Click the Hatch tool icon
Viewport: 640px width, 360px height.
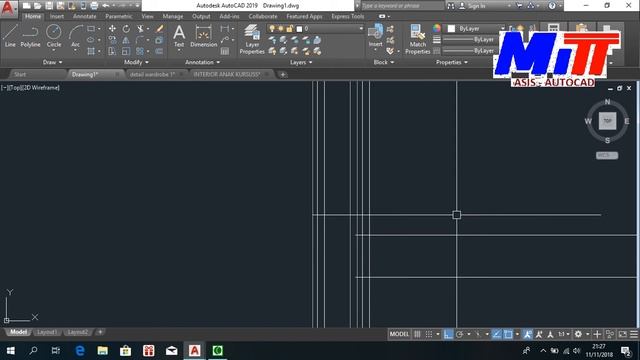tap(91, 51)
